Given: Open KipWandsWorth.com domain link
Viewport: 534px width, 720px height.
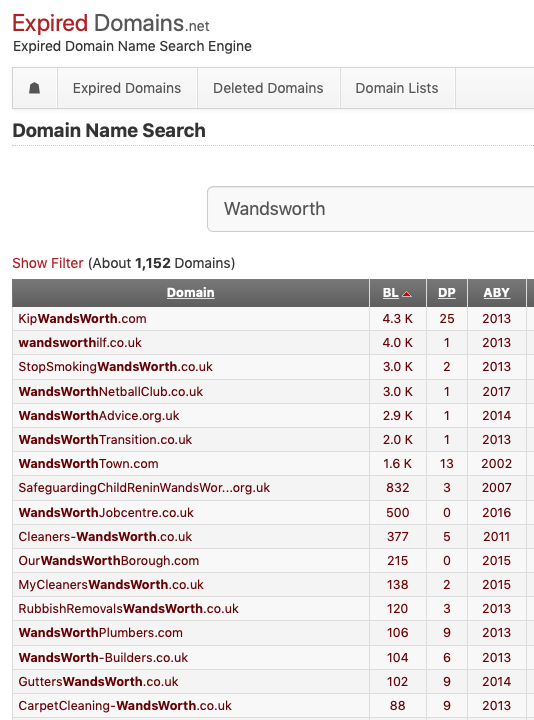Looking at the screenshot, I should (82, 319).
